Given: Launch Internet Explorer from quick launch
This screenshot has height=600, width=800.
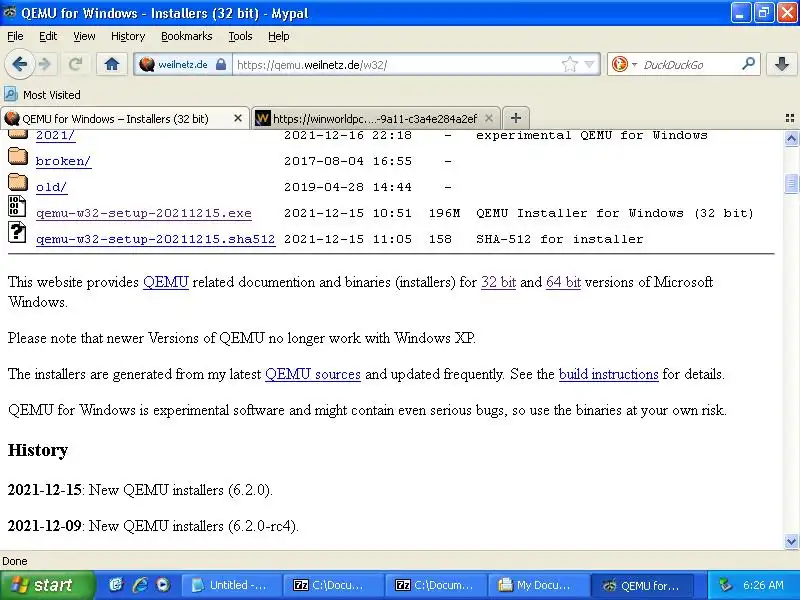Looking at the screenshot, I should [x=140, y=585].
